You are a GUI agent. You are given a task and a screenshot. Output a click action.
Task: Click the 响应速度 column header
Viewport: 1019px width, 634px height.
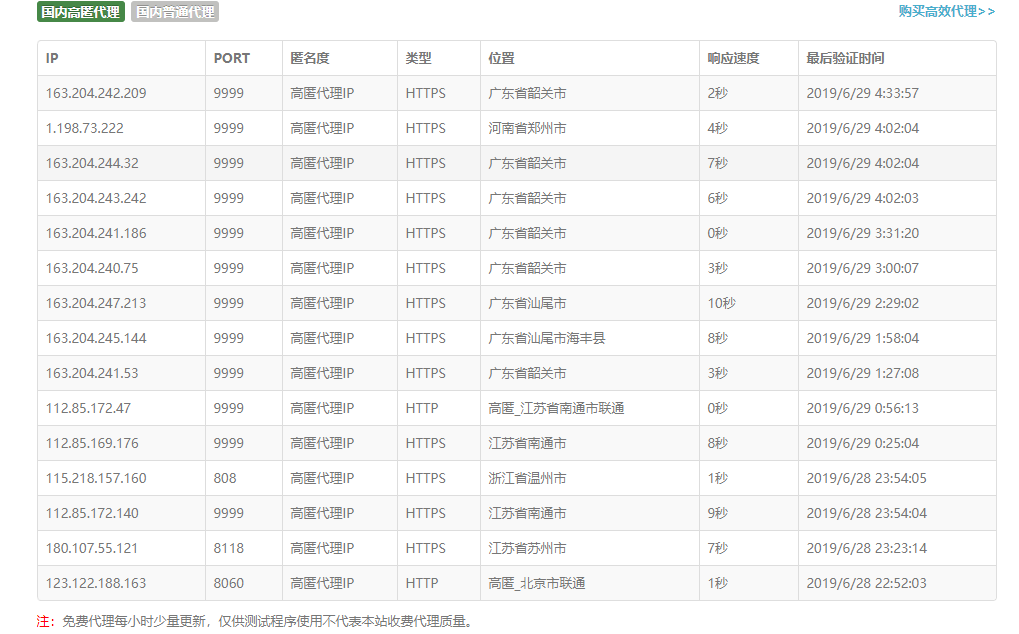coord(733,58)
